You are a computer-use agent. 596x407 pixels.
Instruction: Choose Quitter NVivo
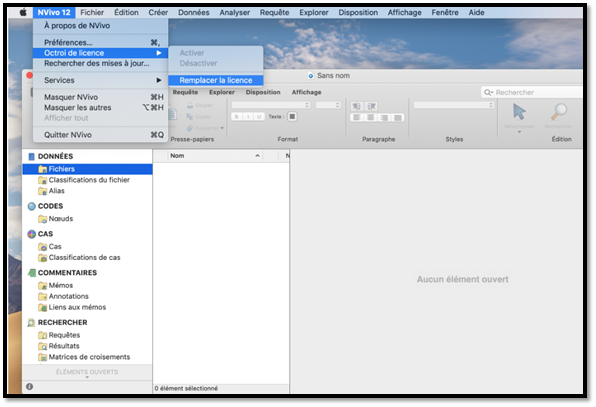click(x=101, y=135)
